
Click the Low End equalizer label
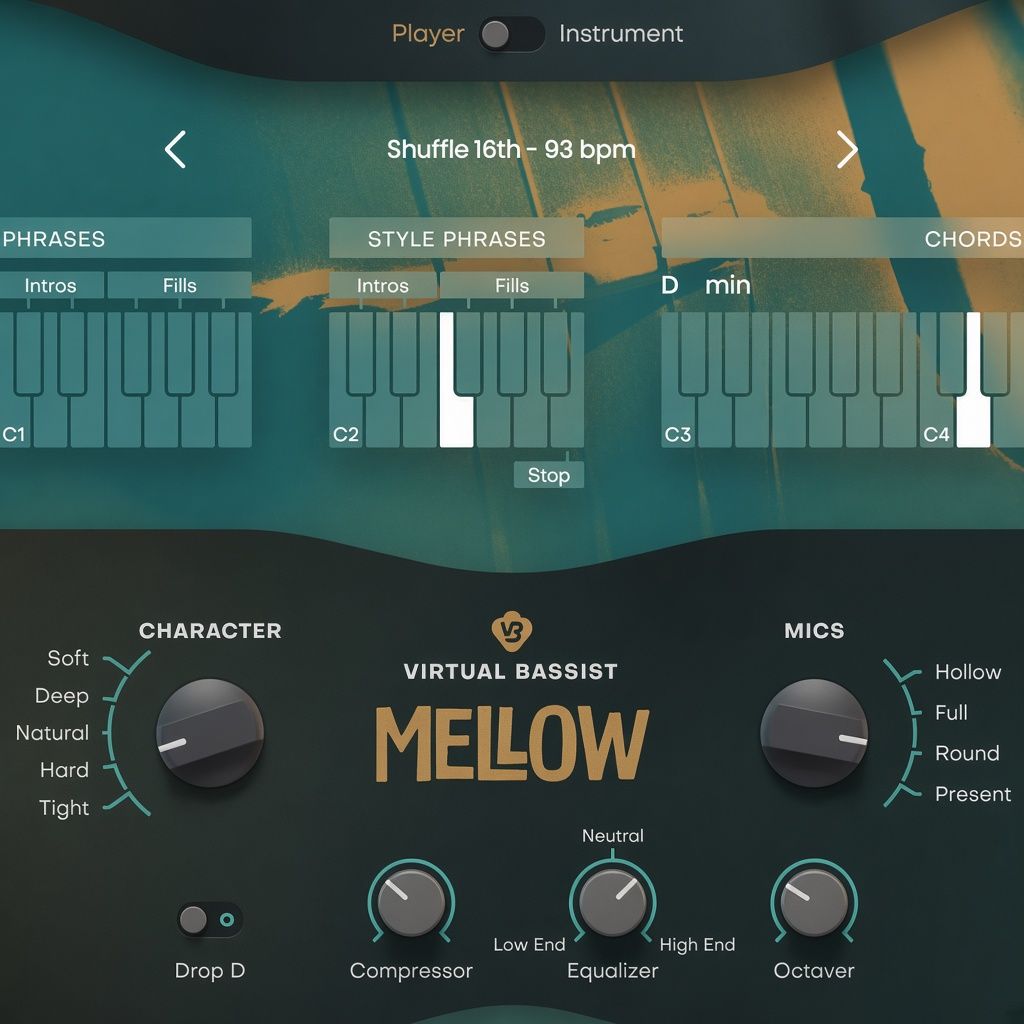pyautogui.click(x=529, y=944)
